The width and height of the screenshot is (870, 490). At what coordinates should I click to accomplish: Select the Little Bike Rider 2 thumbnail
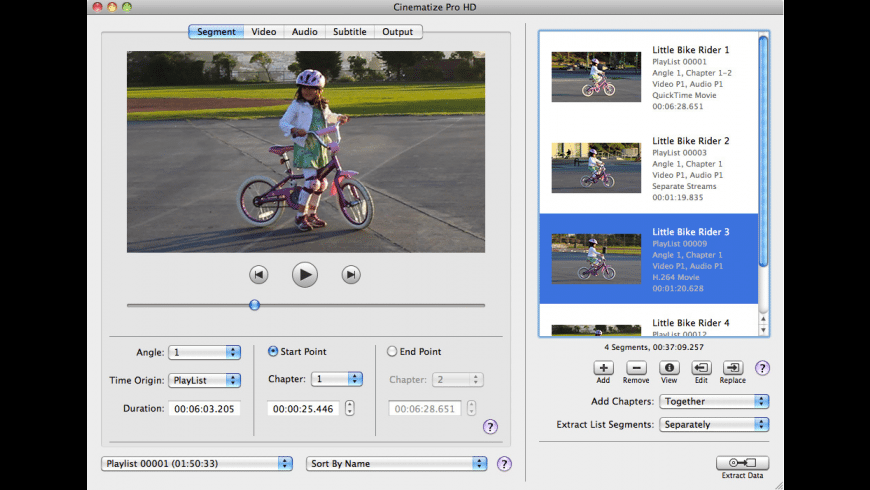pos(596,168)
